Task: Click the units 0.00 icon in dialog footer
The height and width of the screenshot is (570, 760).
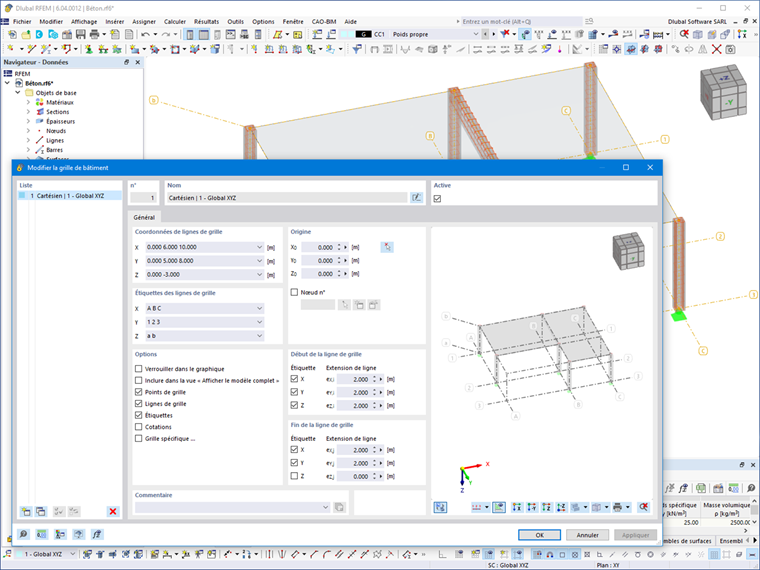Action: point(42,534)
